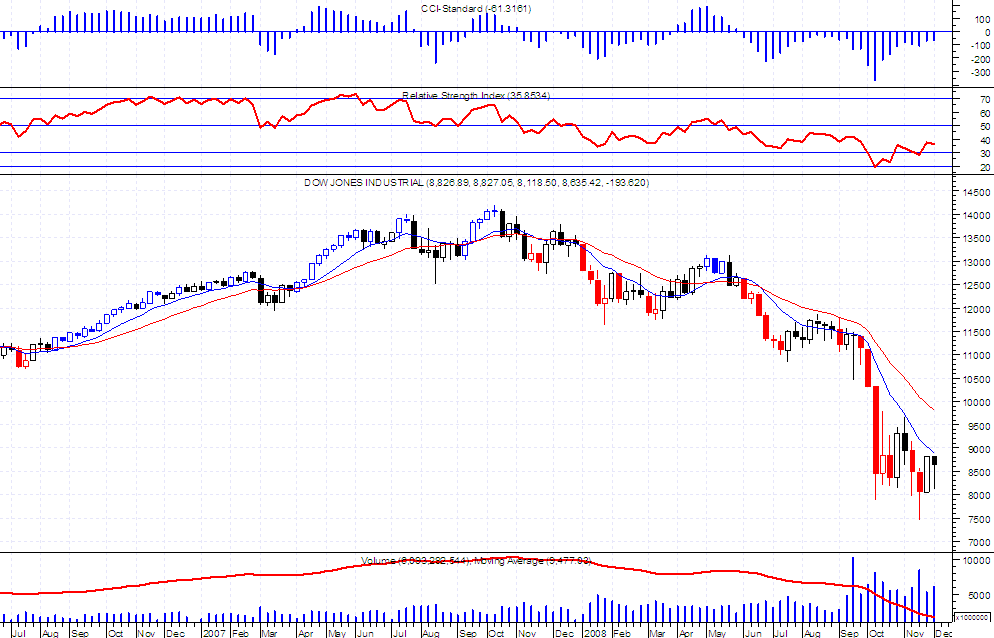This screenshot has width=994, height=638.
Task: Select the 20 level on RSI axis
Action: 984,167
